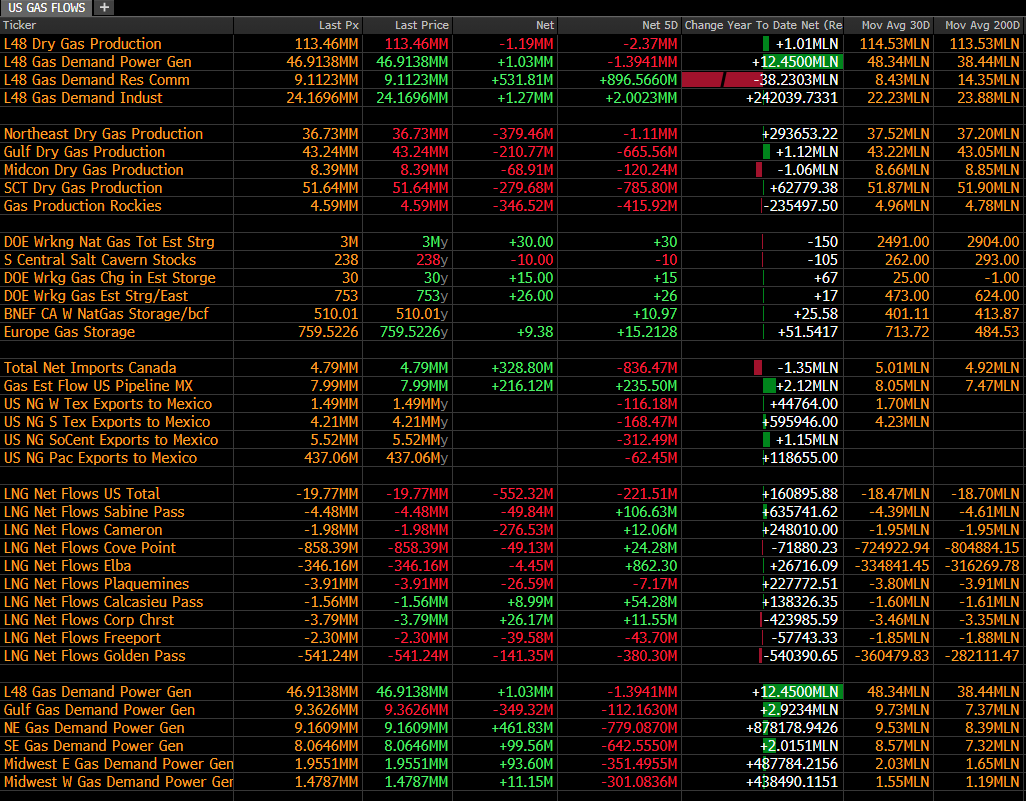
Task: Sort by the Ticker column header
Action: pyautogui.click(x=116, y=26)
